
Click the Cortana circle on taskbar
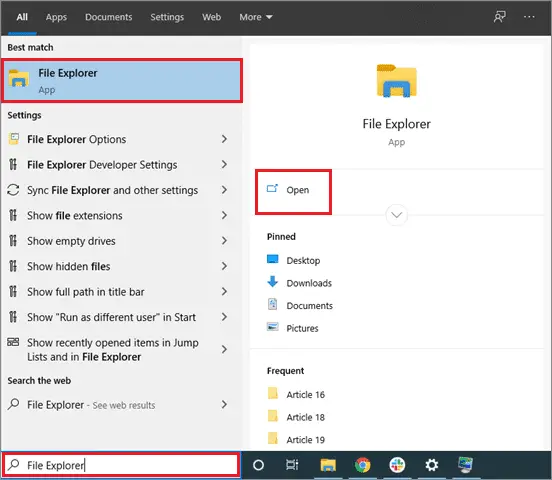[x=258, y=465]
